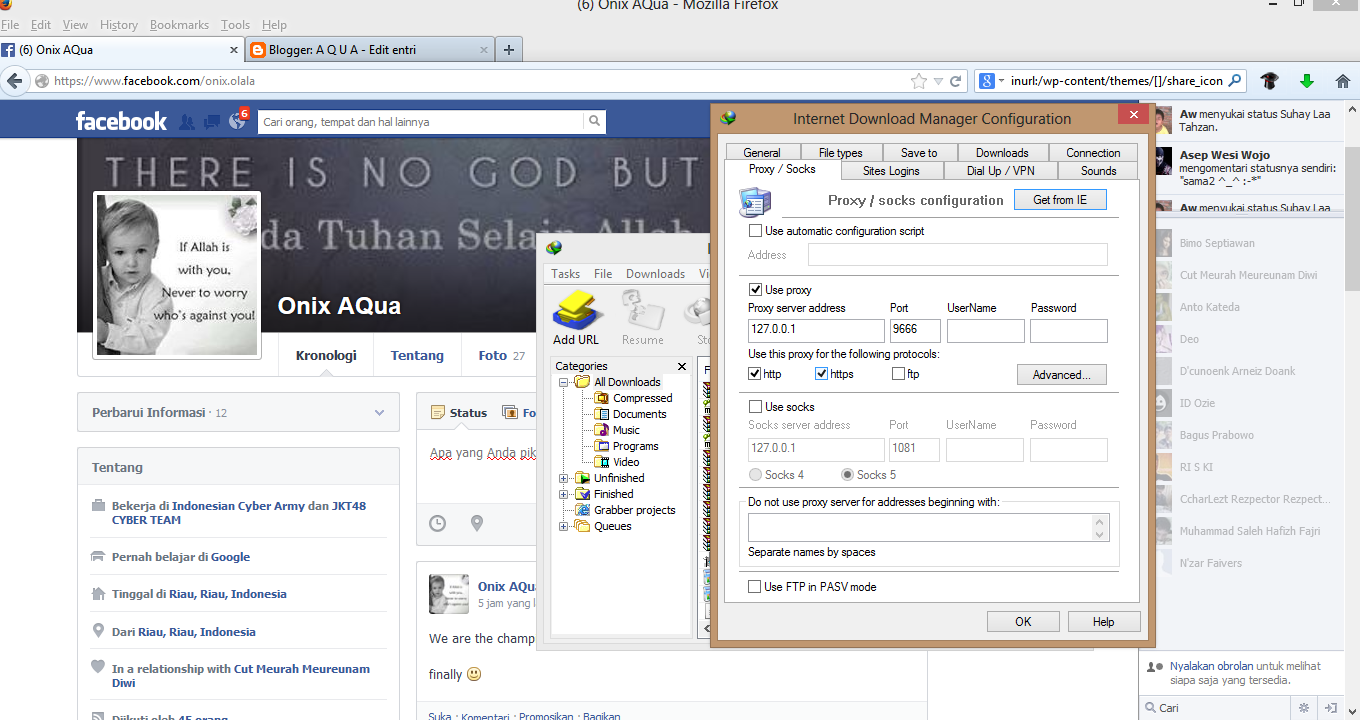Open the URL bar history dropdown arrow
The width and height of the screenshot is (1360, 720).
[939, 81]
